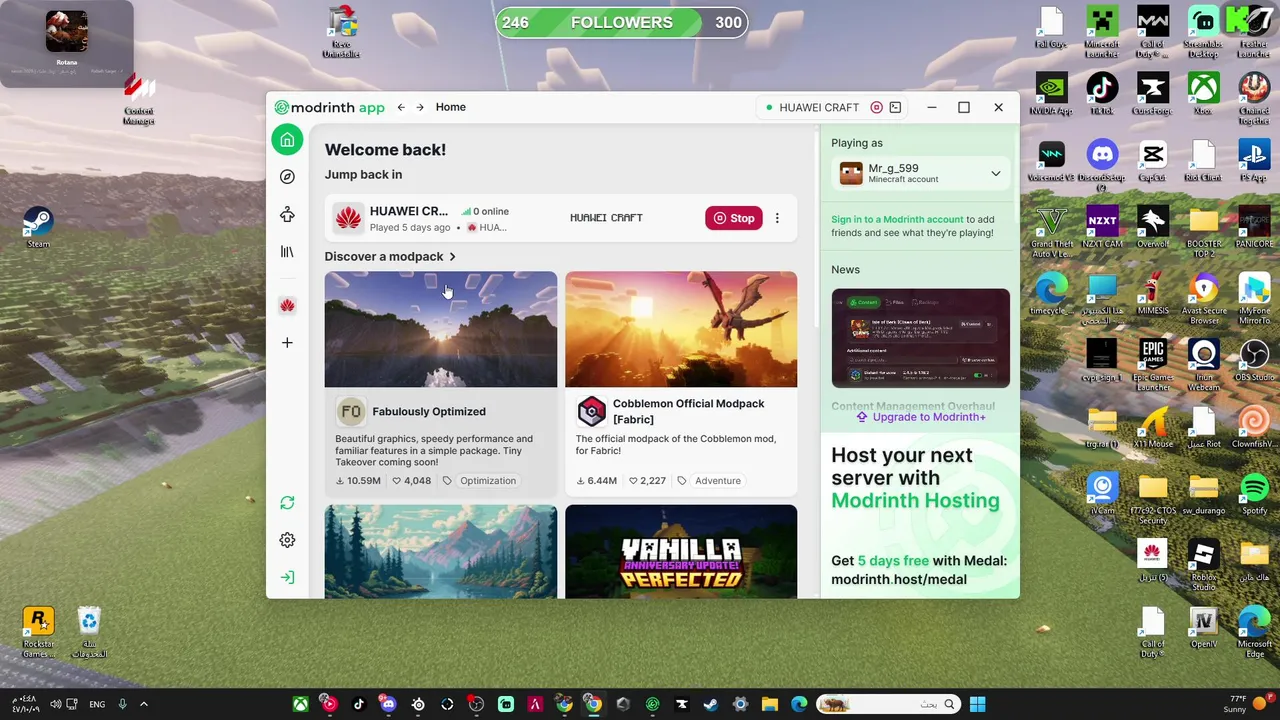
Task: Create a new instance with plus icon
Action: tap(287, 343)
